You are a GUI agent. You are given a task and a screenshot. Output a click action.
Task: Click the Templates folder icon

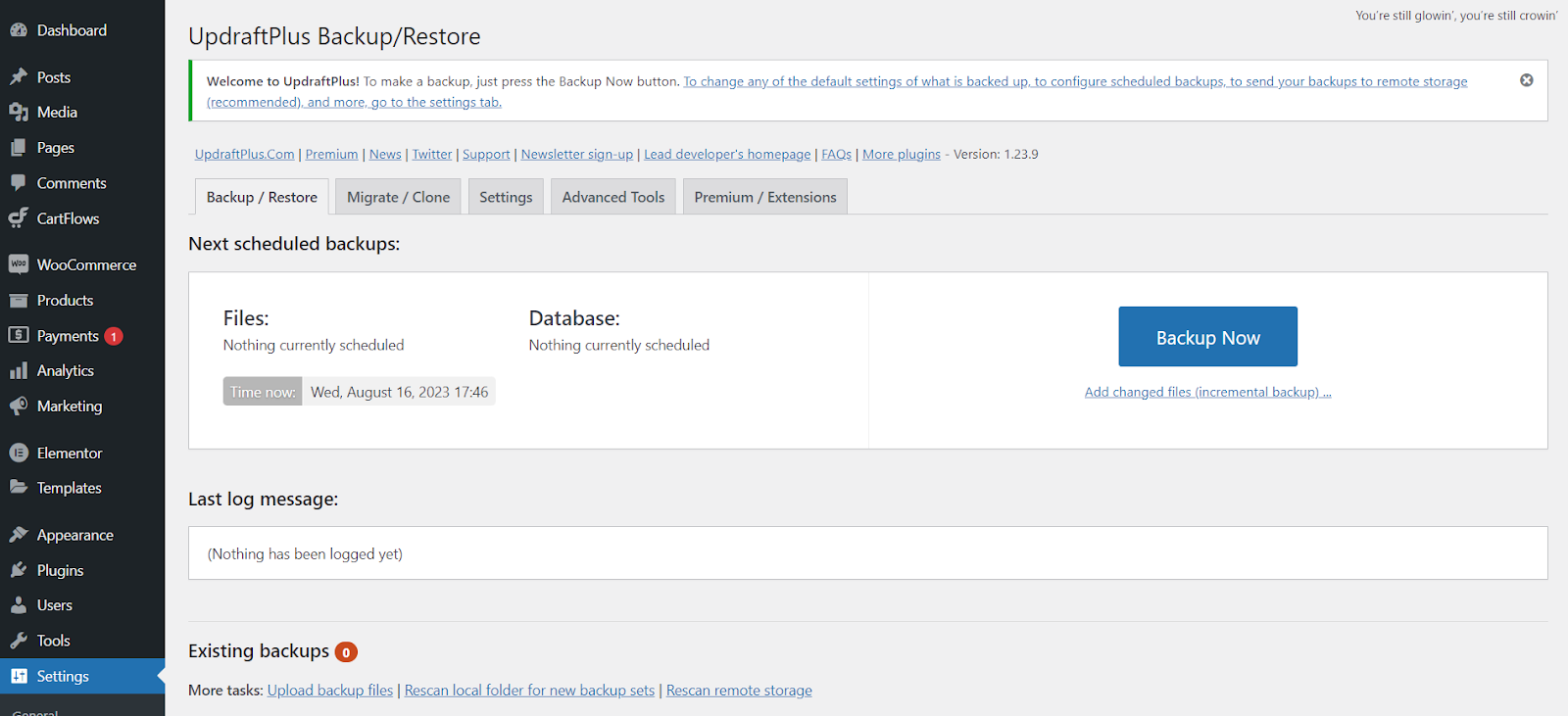coord(19,487)
